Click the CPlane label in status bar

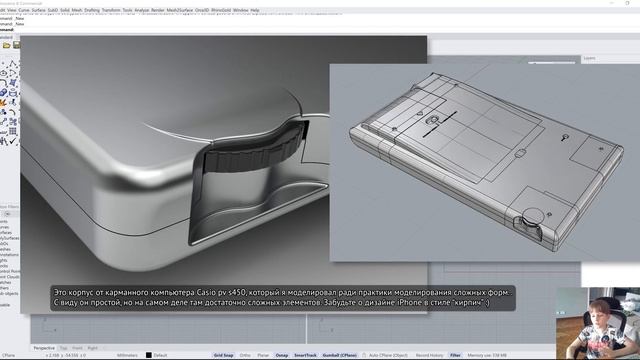click(x=9, y=356)
